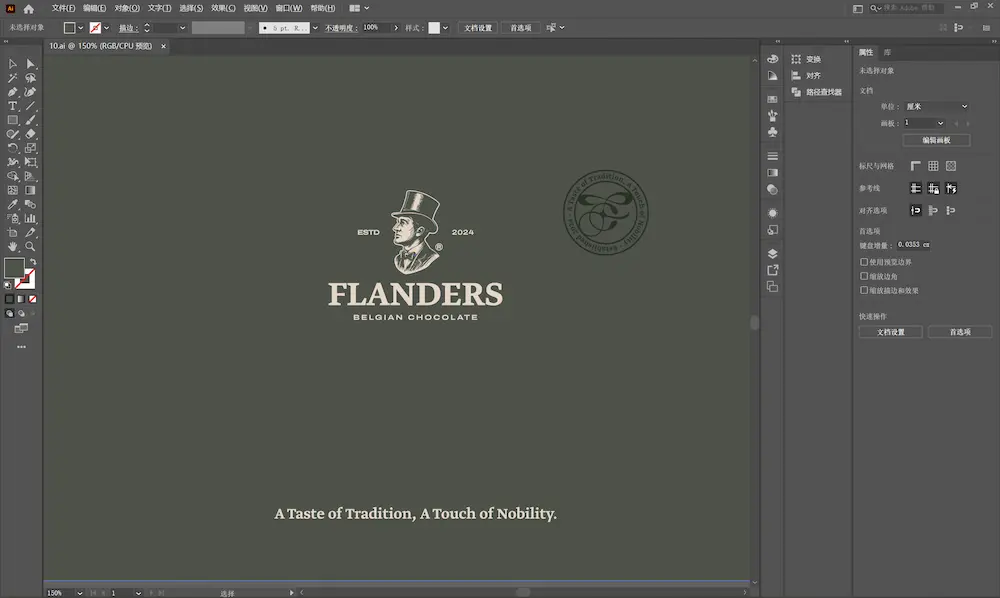Select the Zoom tool
The image size is (1000, 598).
pos(30,246)
